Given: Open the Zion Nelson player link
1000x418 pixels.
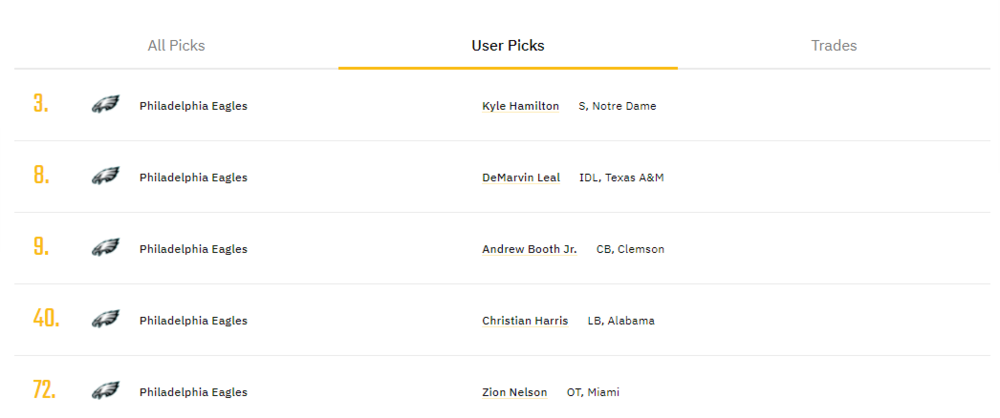Looking at the screenshot, I should tap(514, 392).
